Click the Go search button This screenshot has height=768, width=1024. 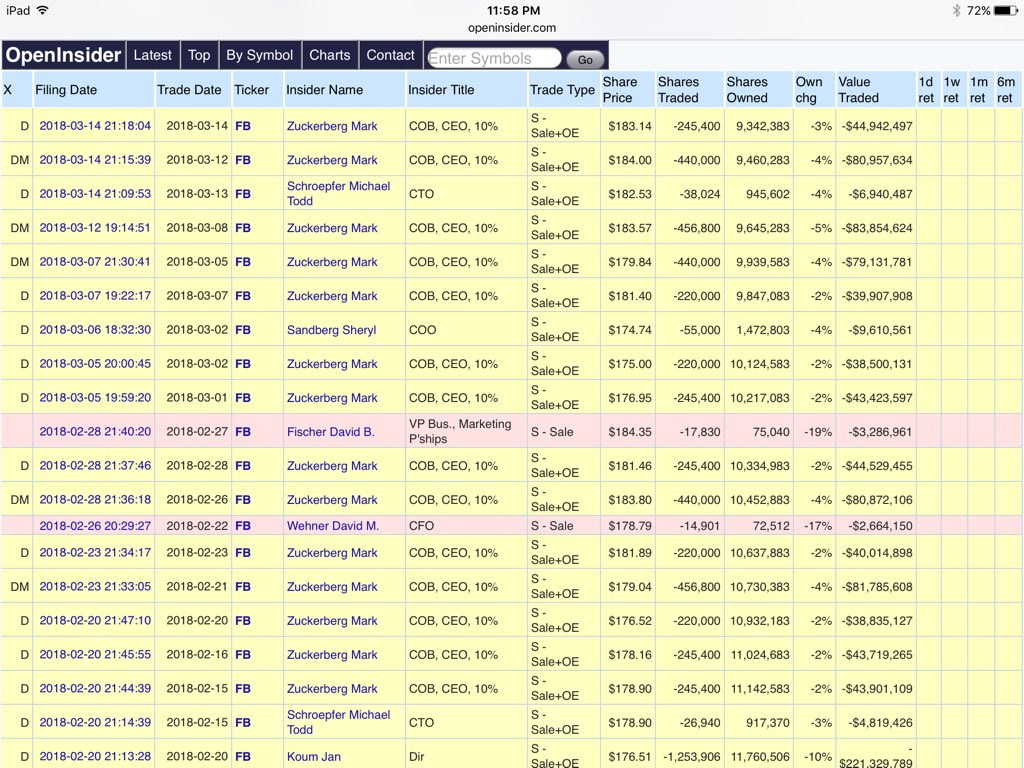[x=584, y=59]
